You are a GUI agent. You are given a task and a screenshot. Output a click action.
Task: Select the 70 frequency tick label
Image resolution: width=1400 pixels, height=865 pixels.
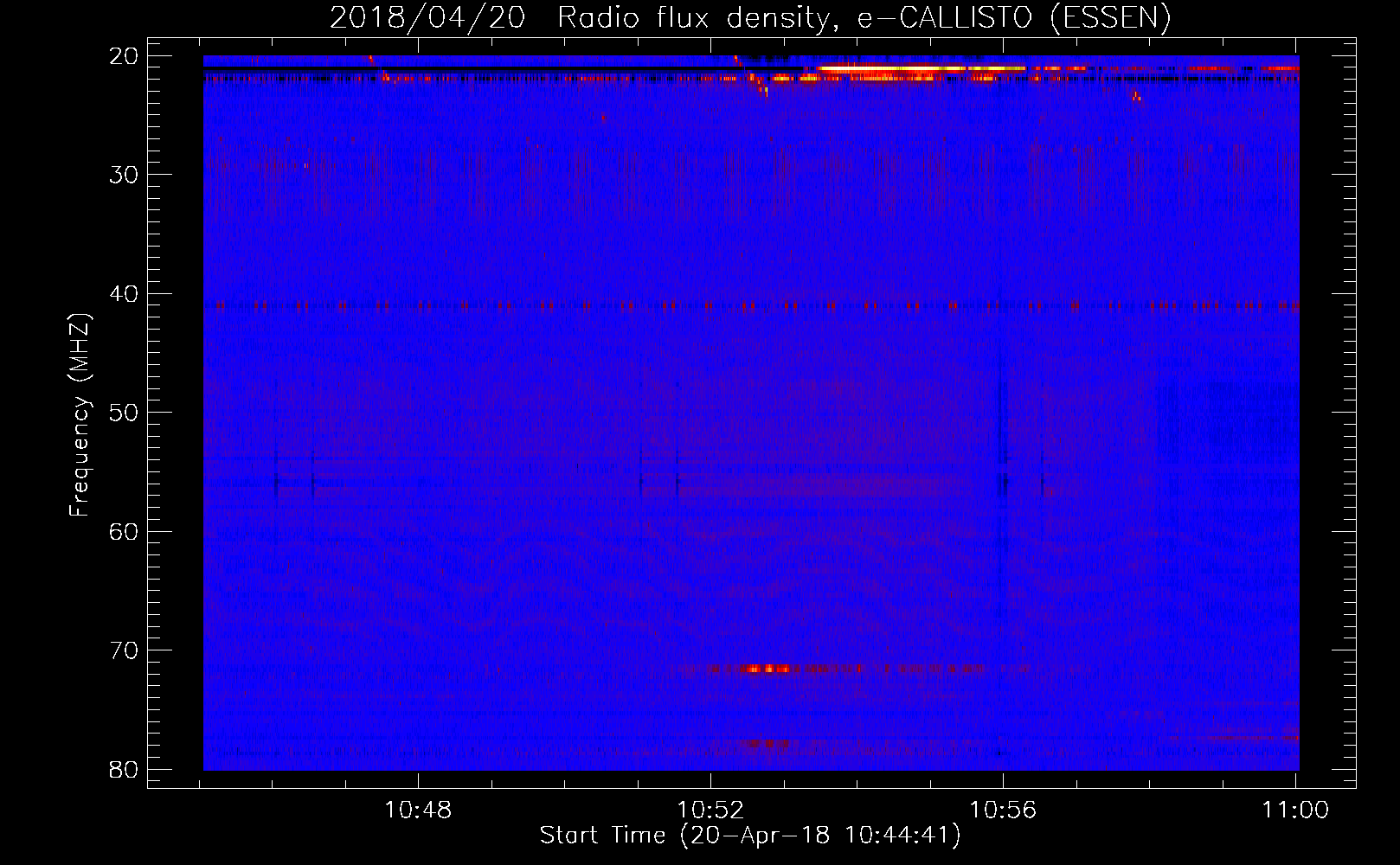[x=125, y=650]
